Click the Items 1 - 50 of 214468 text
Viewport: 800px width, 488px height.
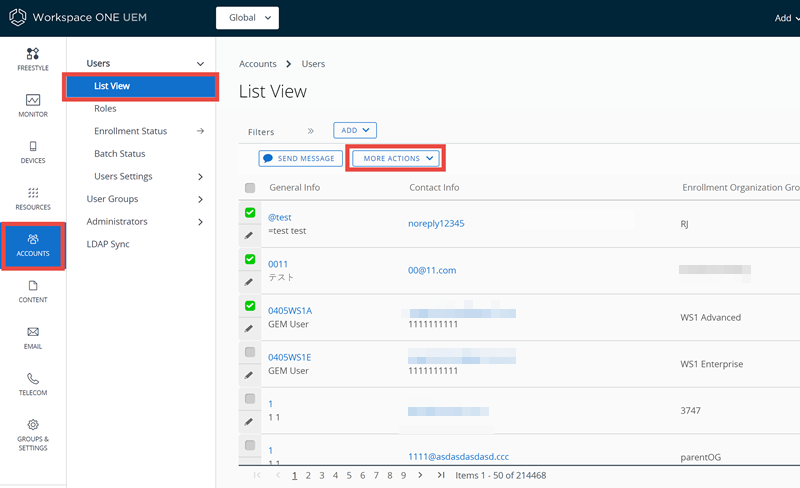pyautogui.click(x=501, y=475)
